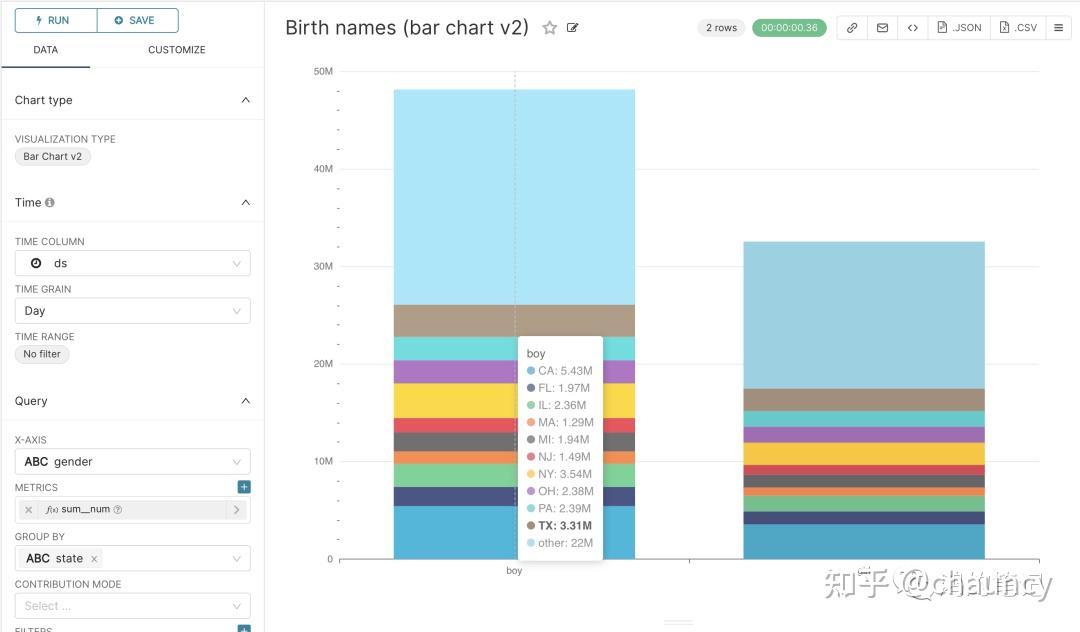The image size is (1080, 632).
Task: Switch to the CUSTOMIZE tab
Action: point(176,50)
